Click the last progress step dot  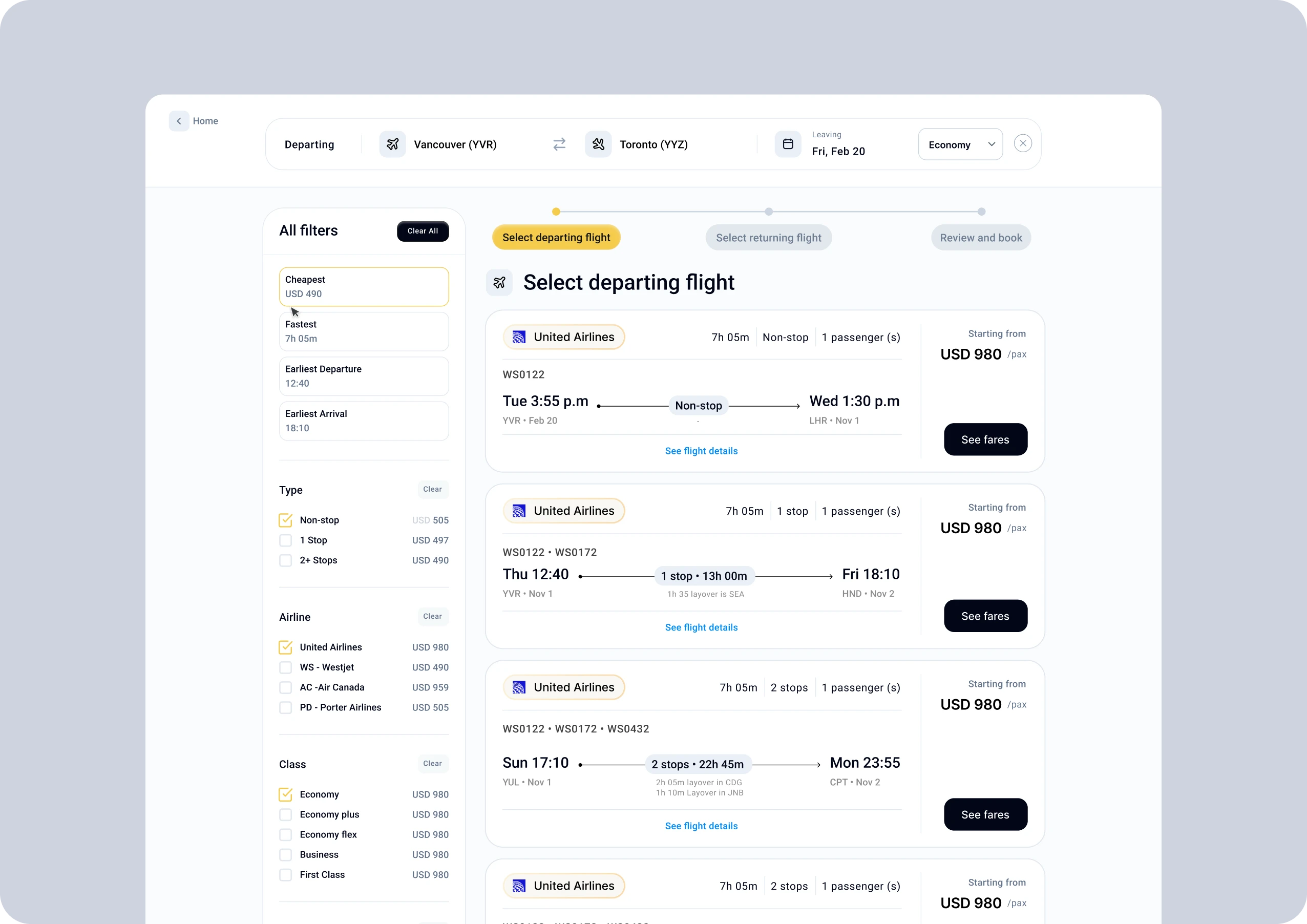pyautogui.click(x=981, y=212)
